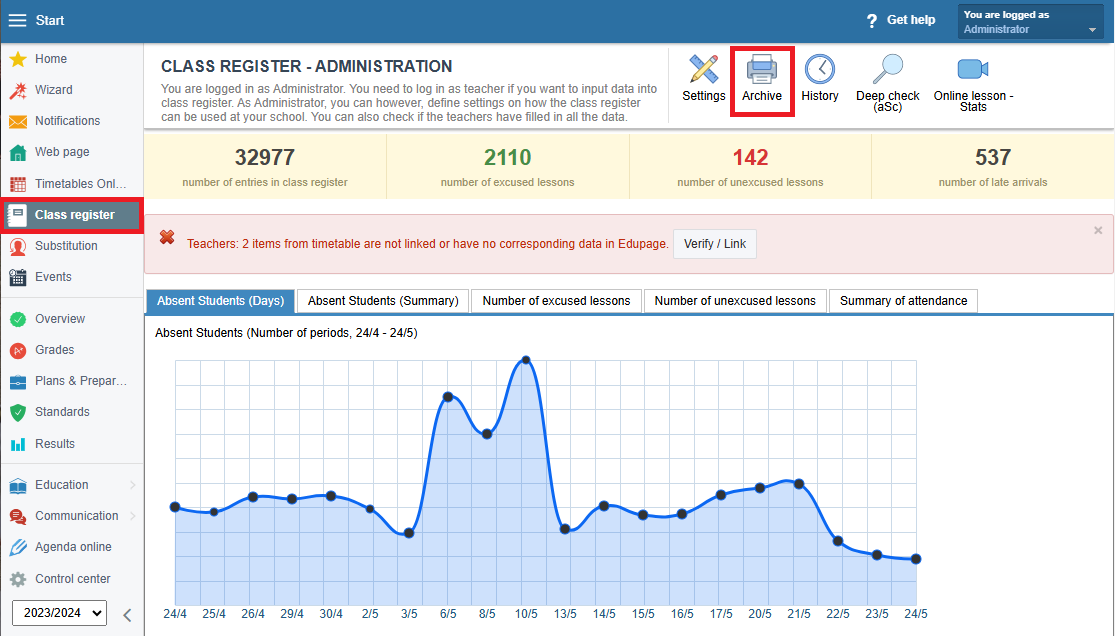Image resolution: width=1115 pixels, height=636 pixels.
Task: Open the logged-in Administrator account dropdown
Action: pos(1030,22)
